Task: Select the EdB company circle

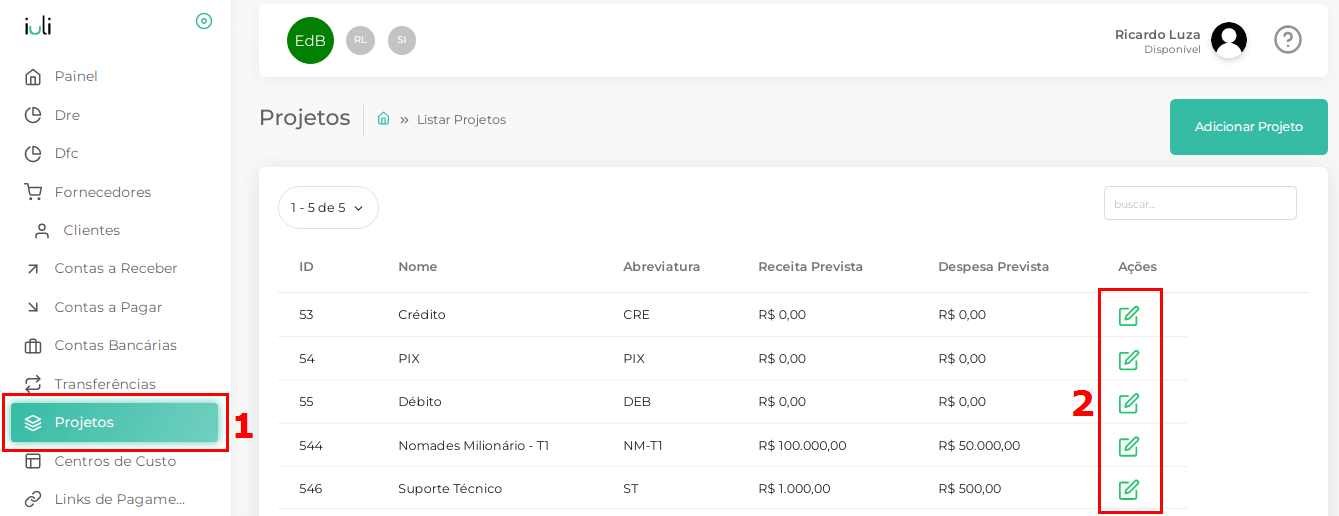Action: point(310,41)
